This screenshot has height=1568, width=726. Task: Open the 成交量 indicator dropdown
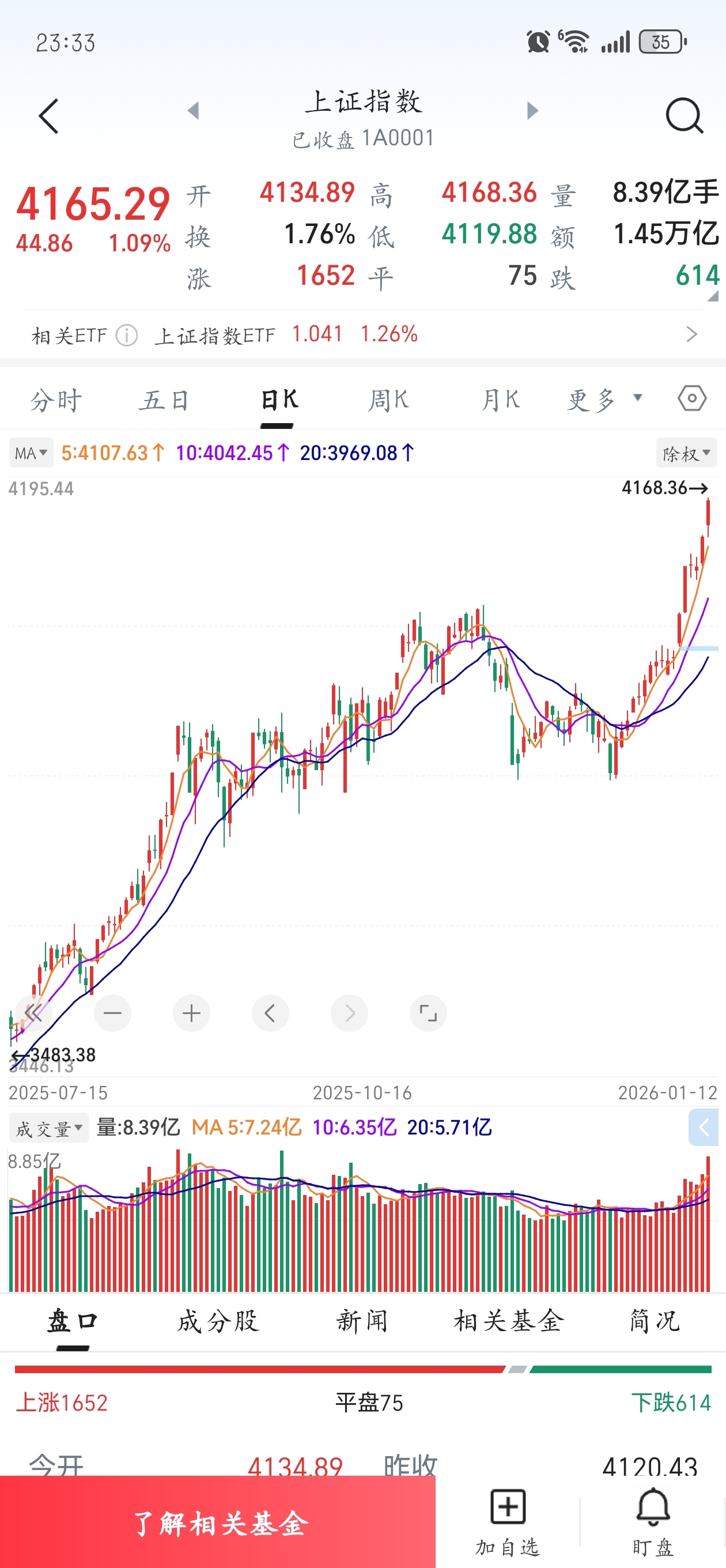coord(48,1129)
